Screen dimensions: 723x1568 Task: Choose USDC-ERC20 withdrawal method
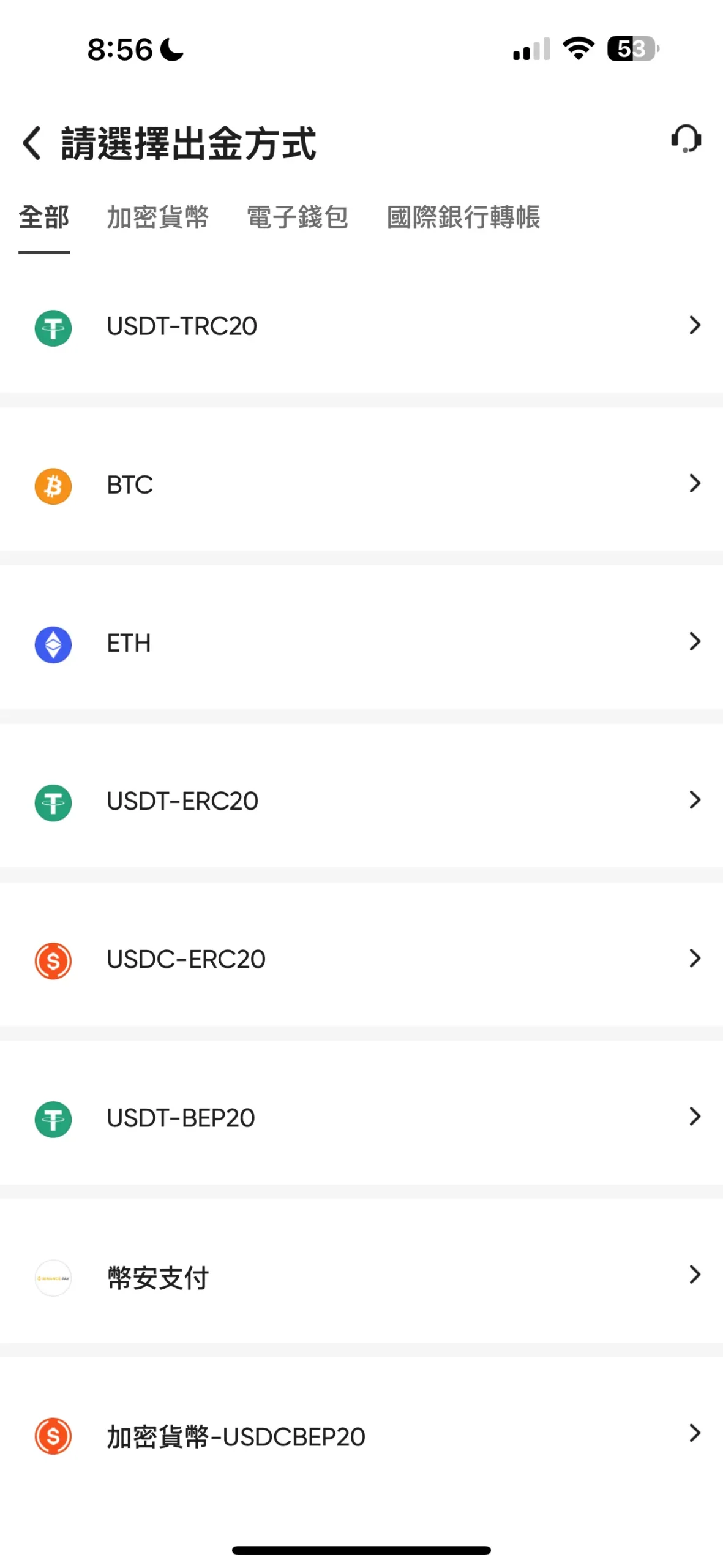tap(186, 959)
